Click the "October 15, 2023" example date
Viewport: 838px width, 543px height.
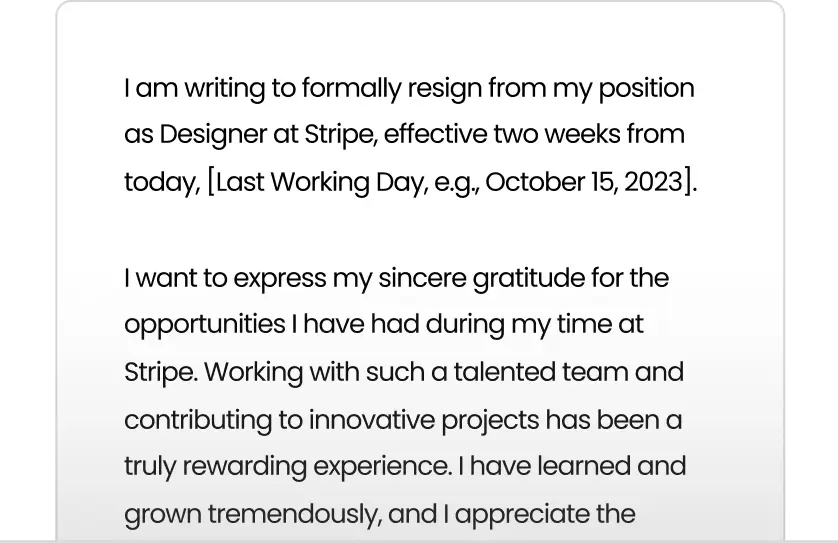coord(584,182)
